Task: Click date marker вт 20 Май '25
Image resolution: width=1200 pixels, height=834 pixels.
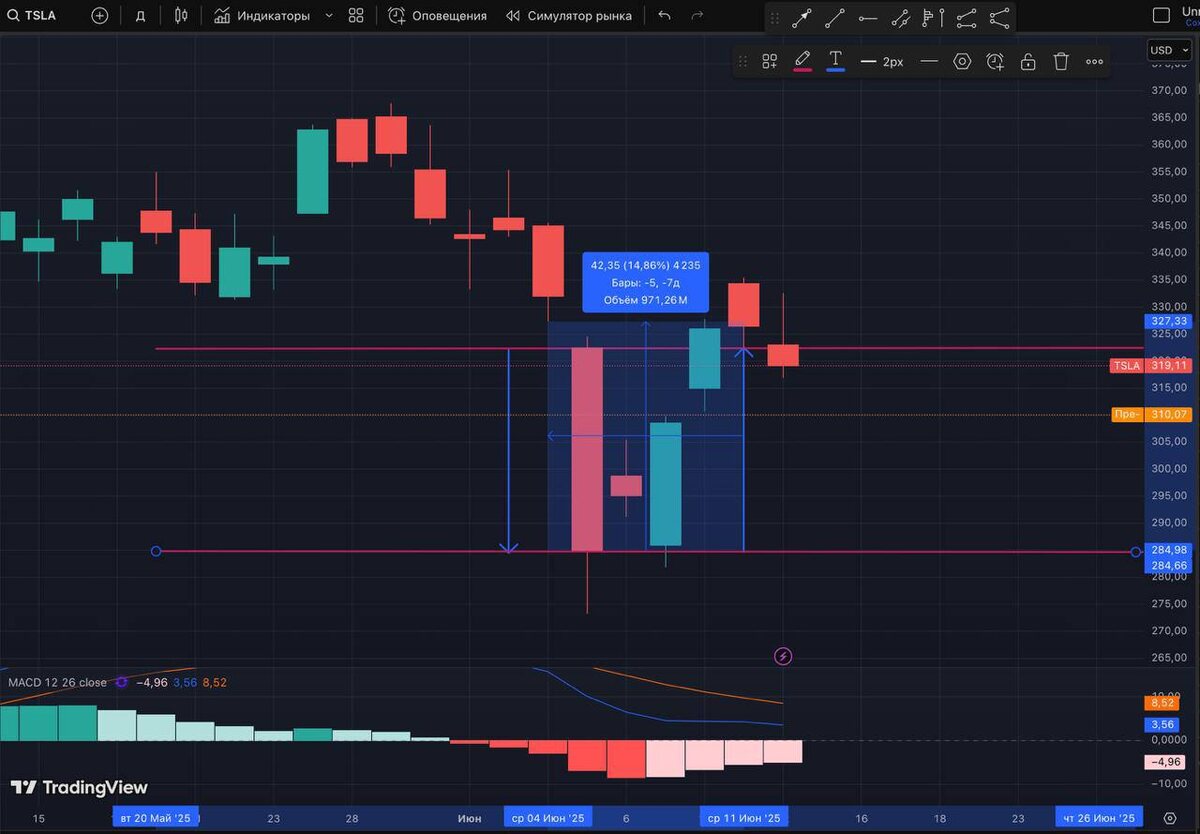Action: (155, 818)
